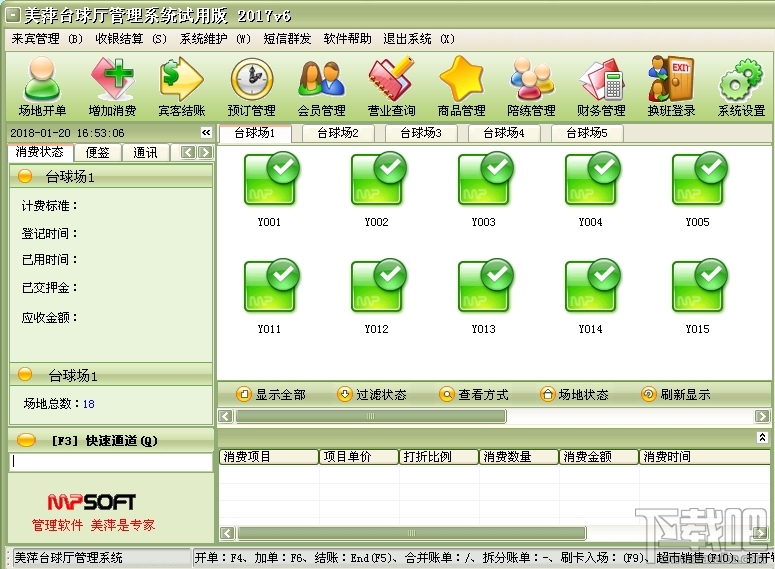
Task: Open 财务管理 calculator icon
Action: click(x=601, y=87)
